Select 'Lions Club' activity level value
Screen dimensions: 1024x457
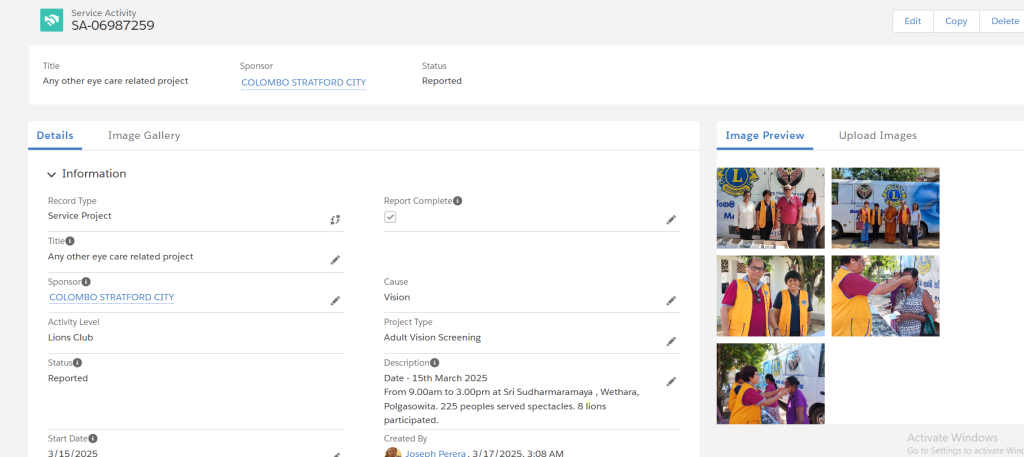71,338
